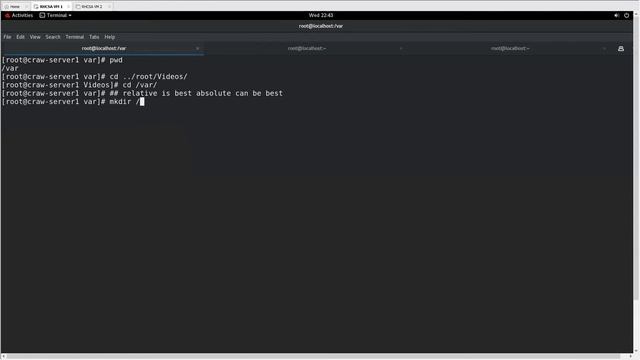Close the RHCSA VM 1 tab
Image resolution: width=640 pixels, height=360 pixels.
pyautogui.click(x=68, y=7)
